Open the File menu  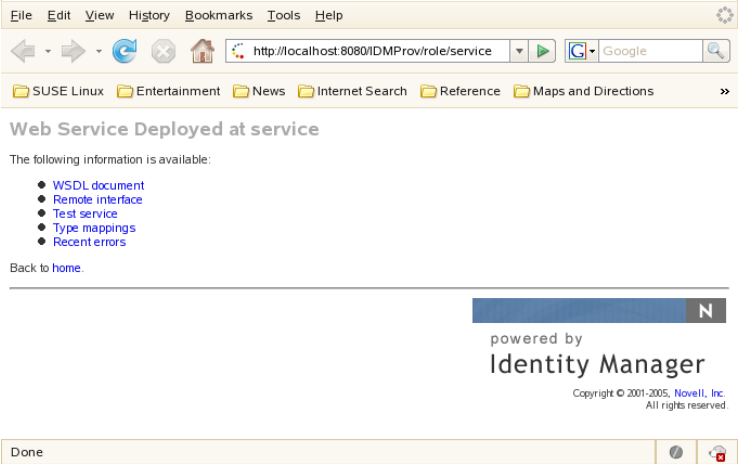[x=21, y=16]
